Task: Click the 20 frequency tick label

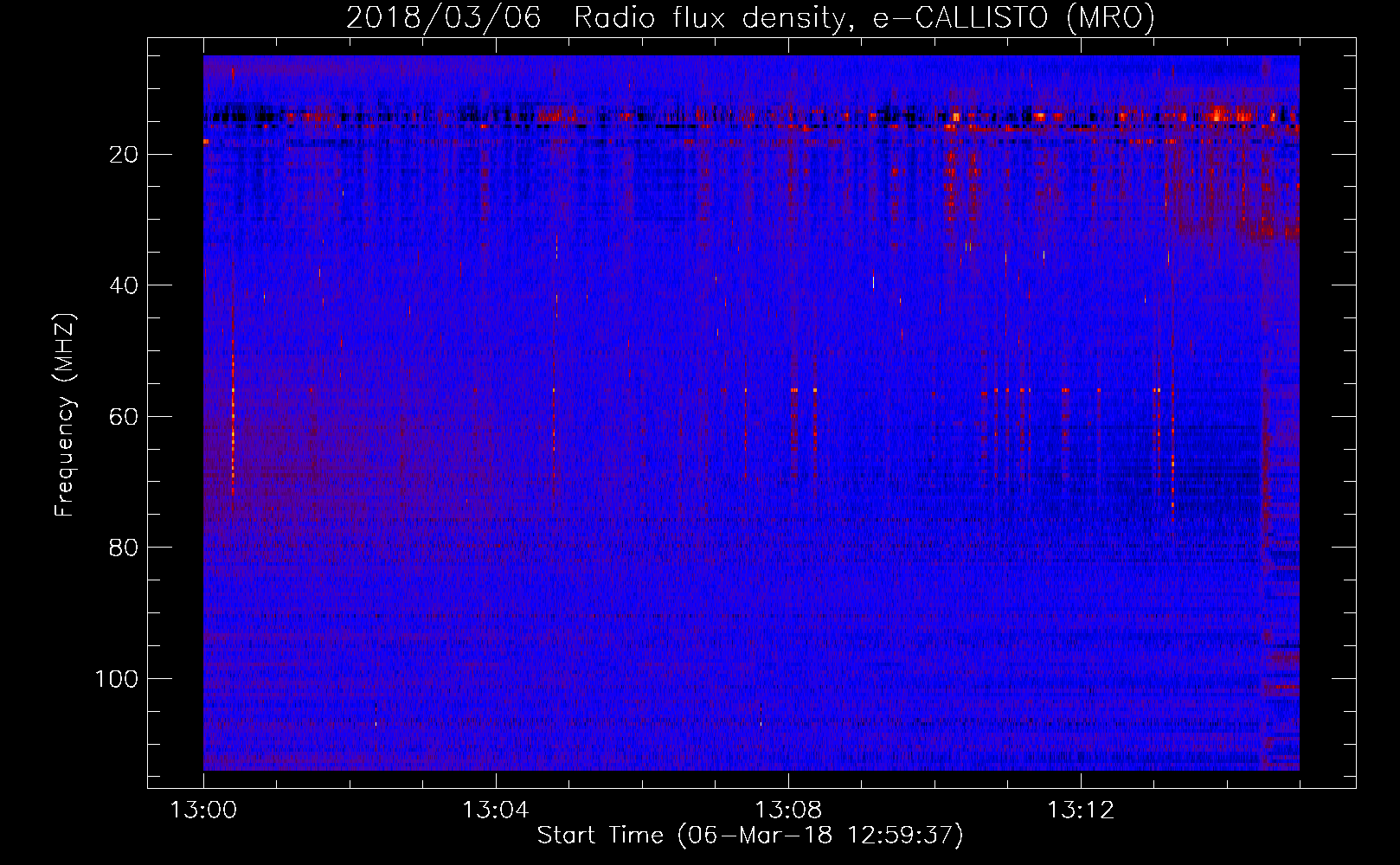Action: tap(124, 155)
